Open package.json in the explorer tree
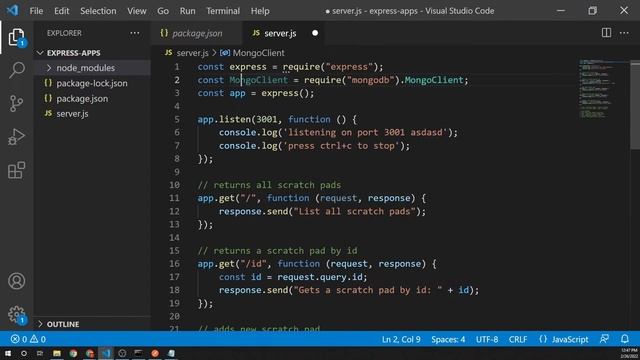This screenshot has width=640, height=360. [x=82, y=99]
